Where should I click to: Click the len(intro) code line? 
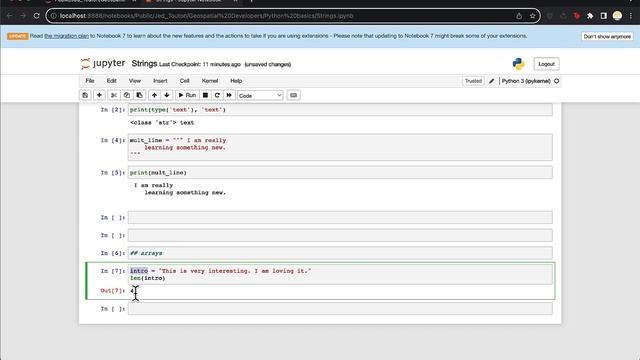(148, 278)
